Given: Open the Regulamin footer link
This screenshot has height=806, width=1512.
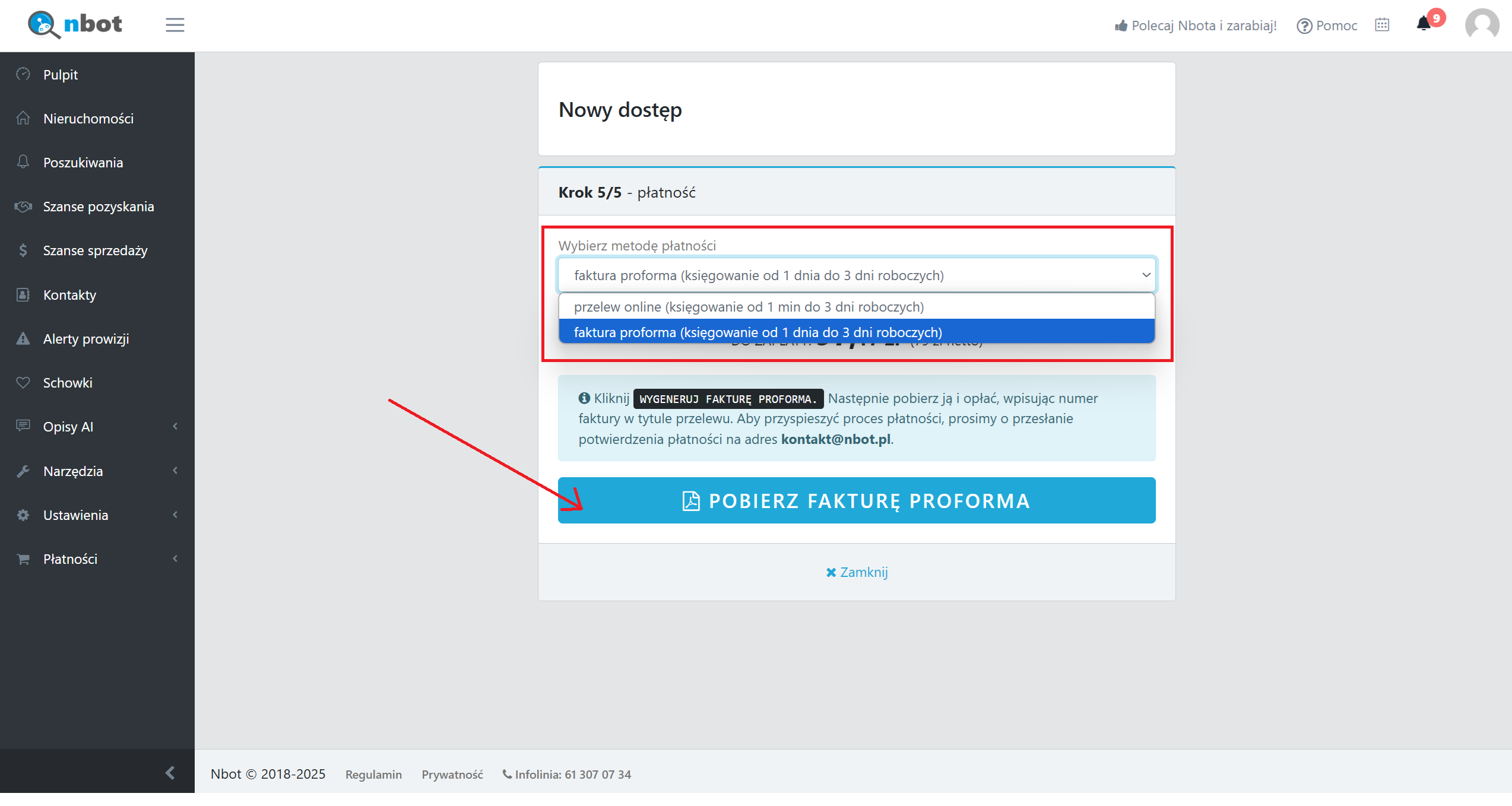Looking at the screenshot, I should (x=373, y=775).
